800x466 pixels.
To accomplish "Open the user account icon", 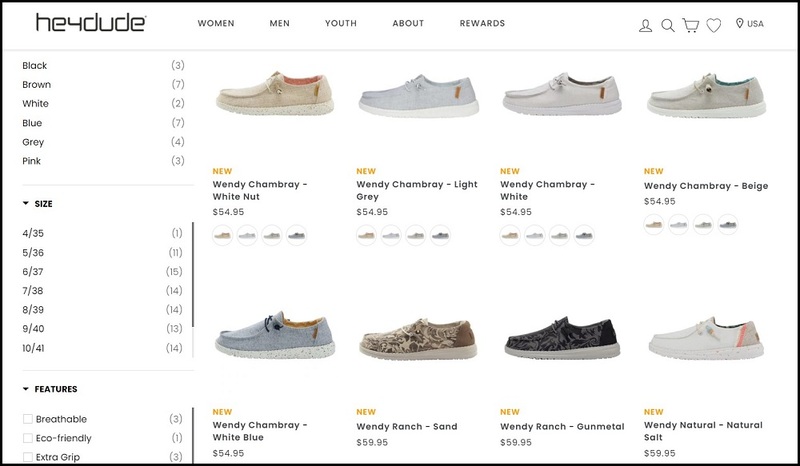I will coord(645,25).
